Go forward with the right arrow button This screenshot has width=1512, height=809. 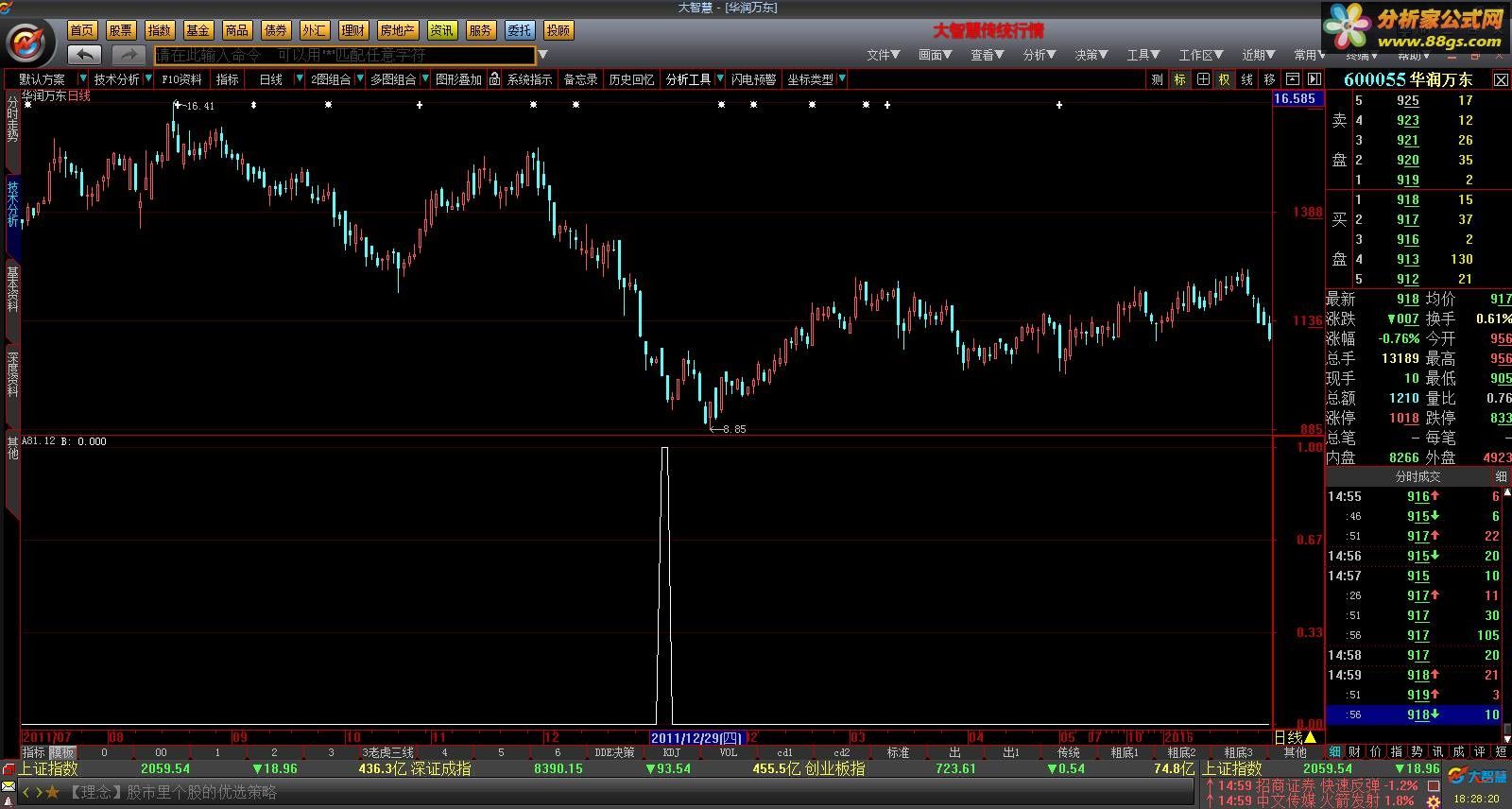pos(129,55)
